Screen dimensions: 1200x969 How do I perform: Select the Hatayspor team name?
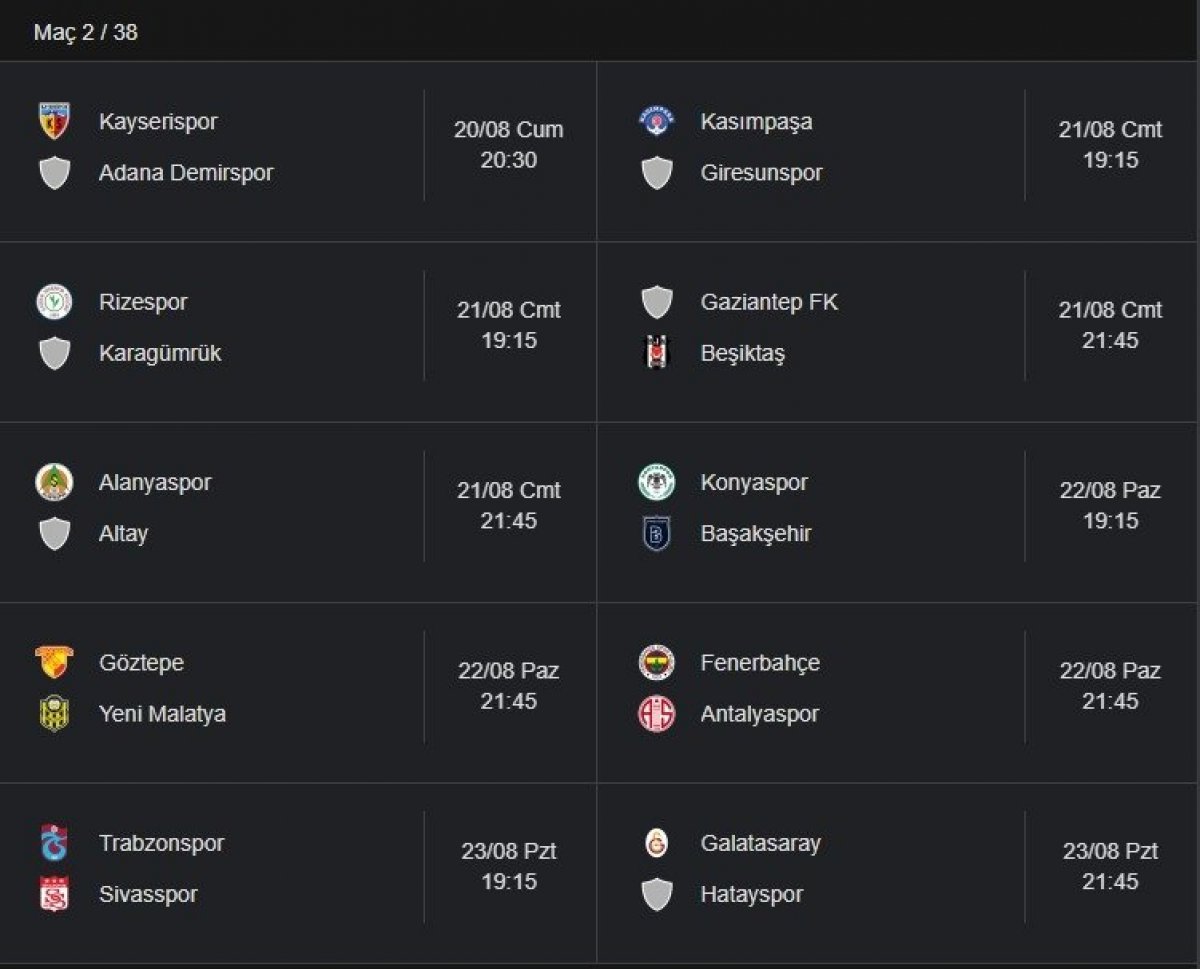[752, 894]
